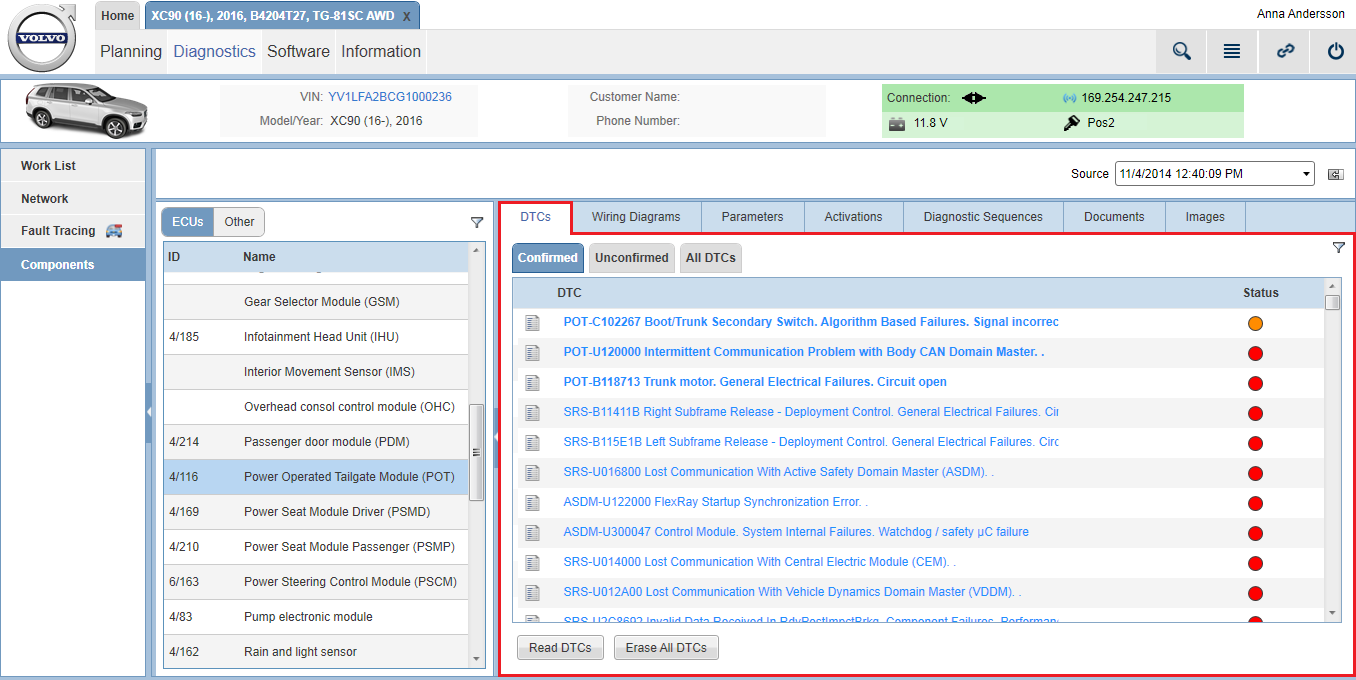
Task: Open document icon for ASDM-U122000 row
Action: click(x=532, y=502)
